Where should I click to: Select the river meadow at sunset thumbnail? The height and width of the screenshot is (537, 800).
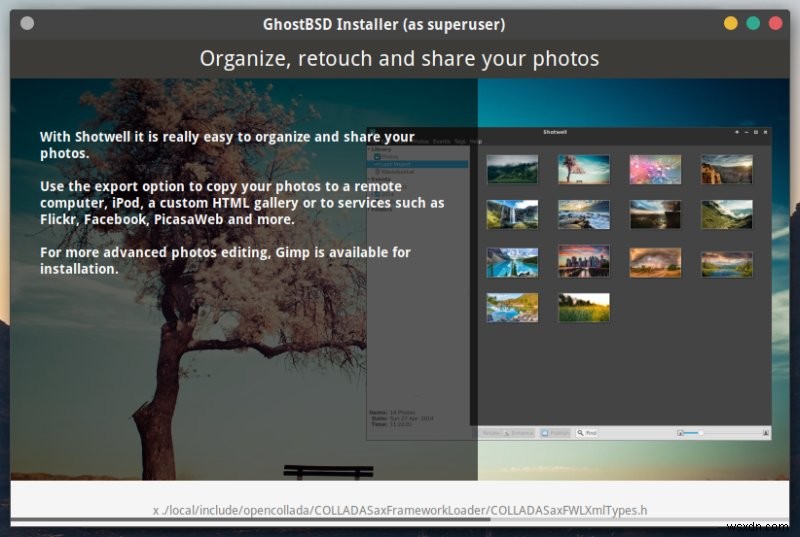pos(726,264)
